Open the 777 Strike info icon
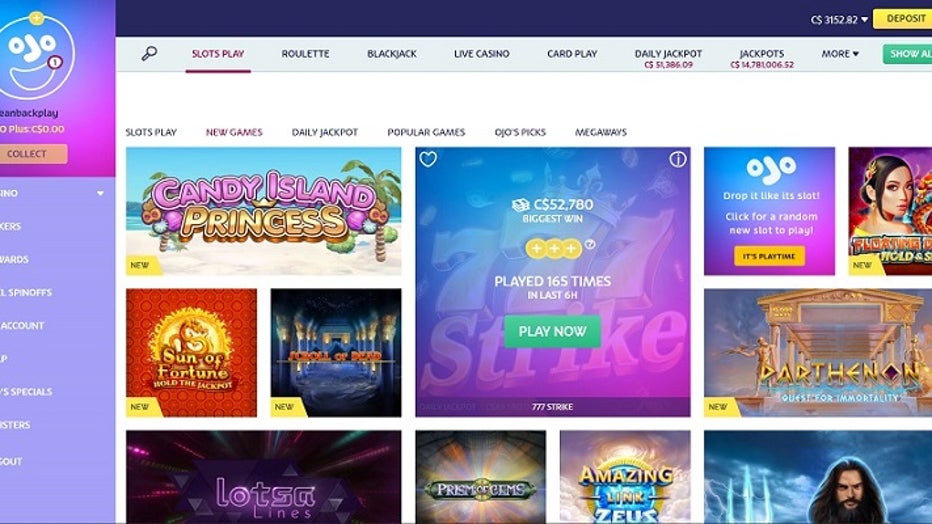This screenshot has width=932, height=524. 678,159
